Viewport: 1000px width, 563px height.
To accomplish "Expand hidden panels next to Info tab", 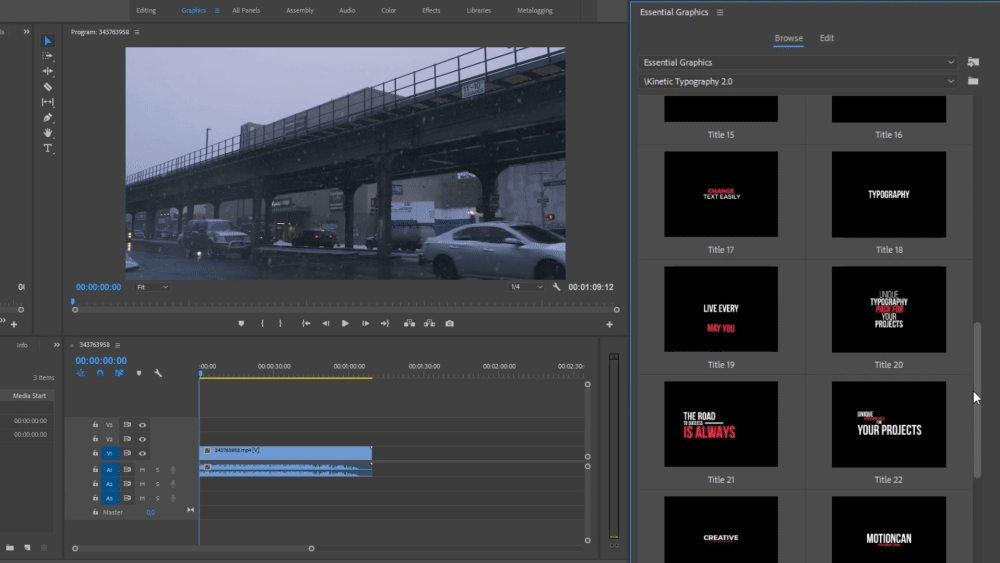I will 56,345.
